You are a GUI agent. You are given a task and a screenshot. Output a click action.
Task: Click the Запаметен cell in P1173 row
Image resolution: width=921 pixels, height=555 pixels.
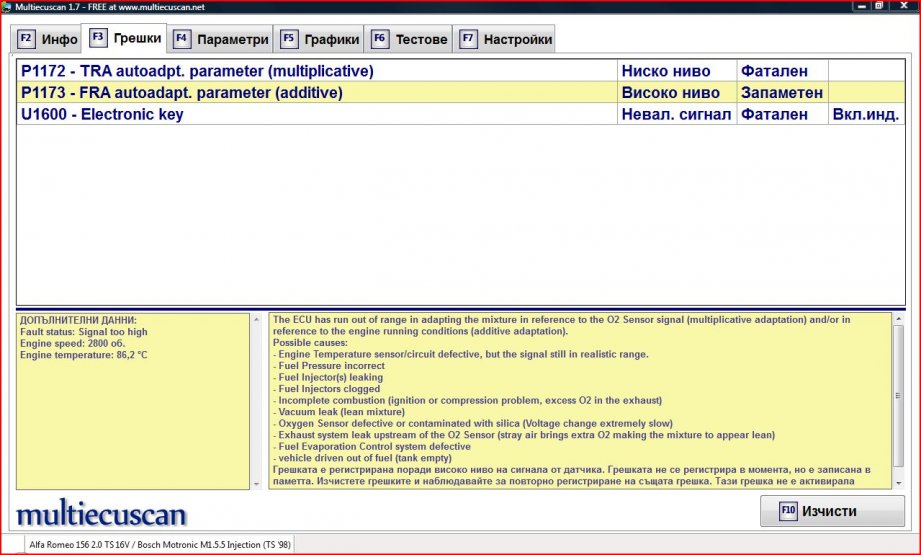(x=782, y=93)
